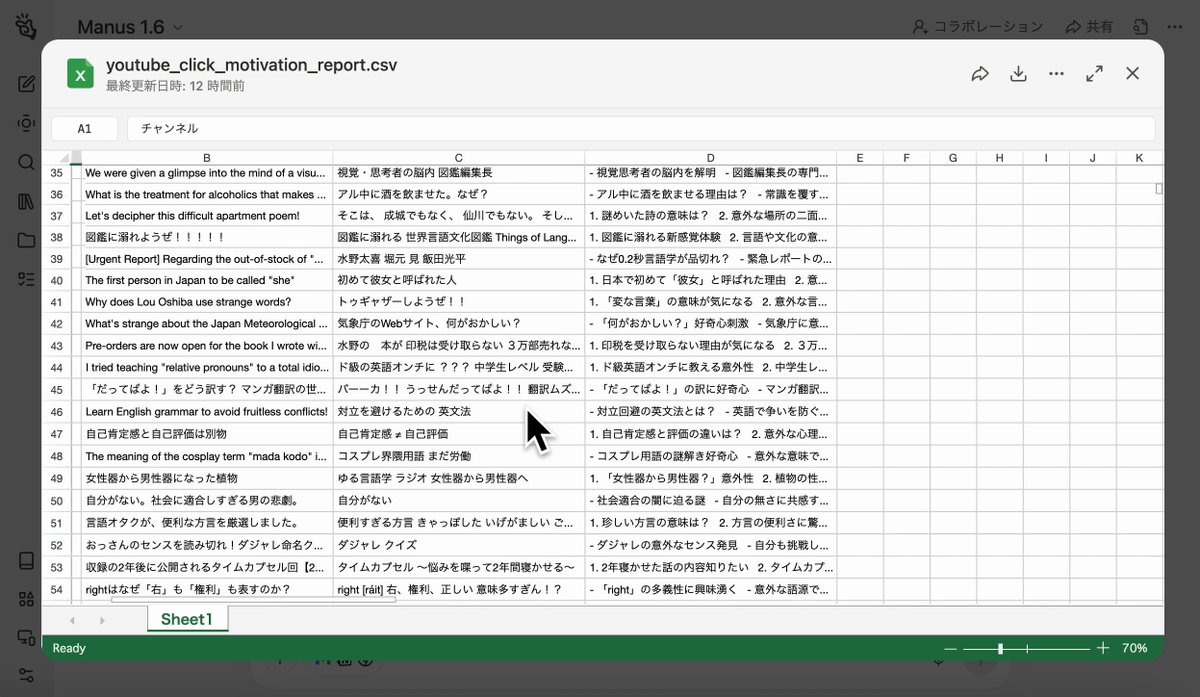Click the zoom in plus button

click(1103, 648)
